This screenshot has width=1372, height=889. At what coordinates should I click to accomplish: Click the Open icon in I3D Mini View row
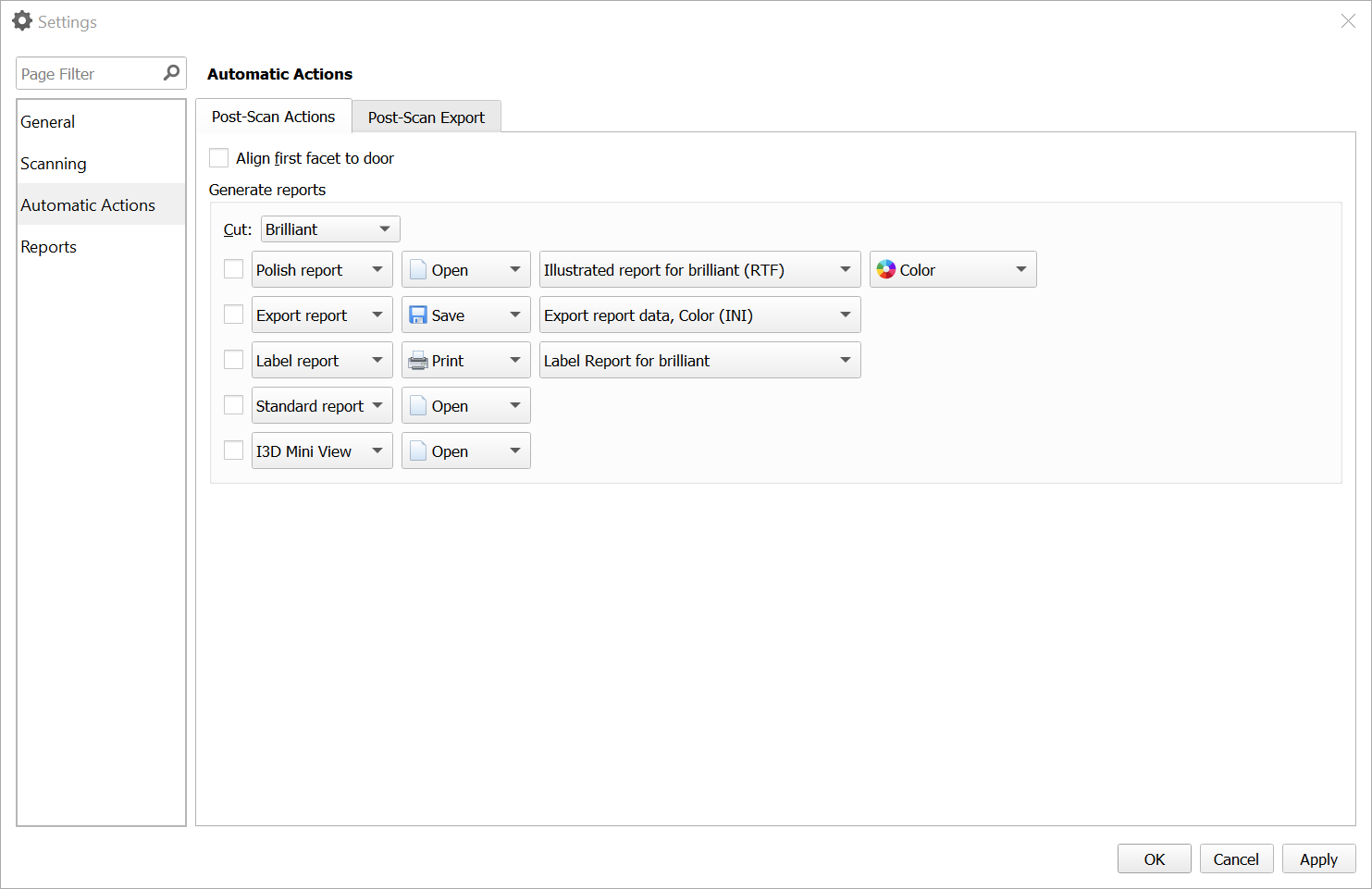(418, 451)
